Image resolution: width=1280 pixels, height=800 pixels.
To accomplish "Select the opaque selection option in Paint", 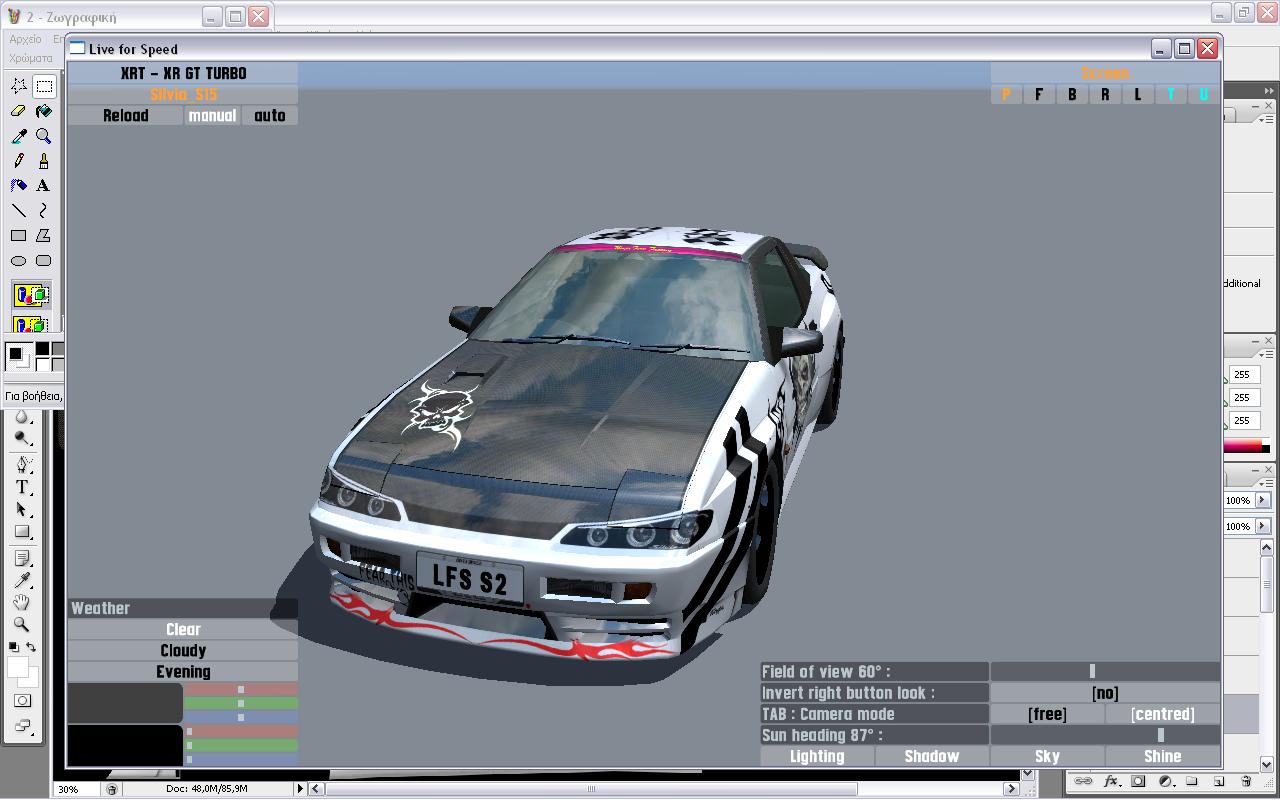I will pyautogui.click(x=32, y=295).
